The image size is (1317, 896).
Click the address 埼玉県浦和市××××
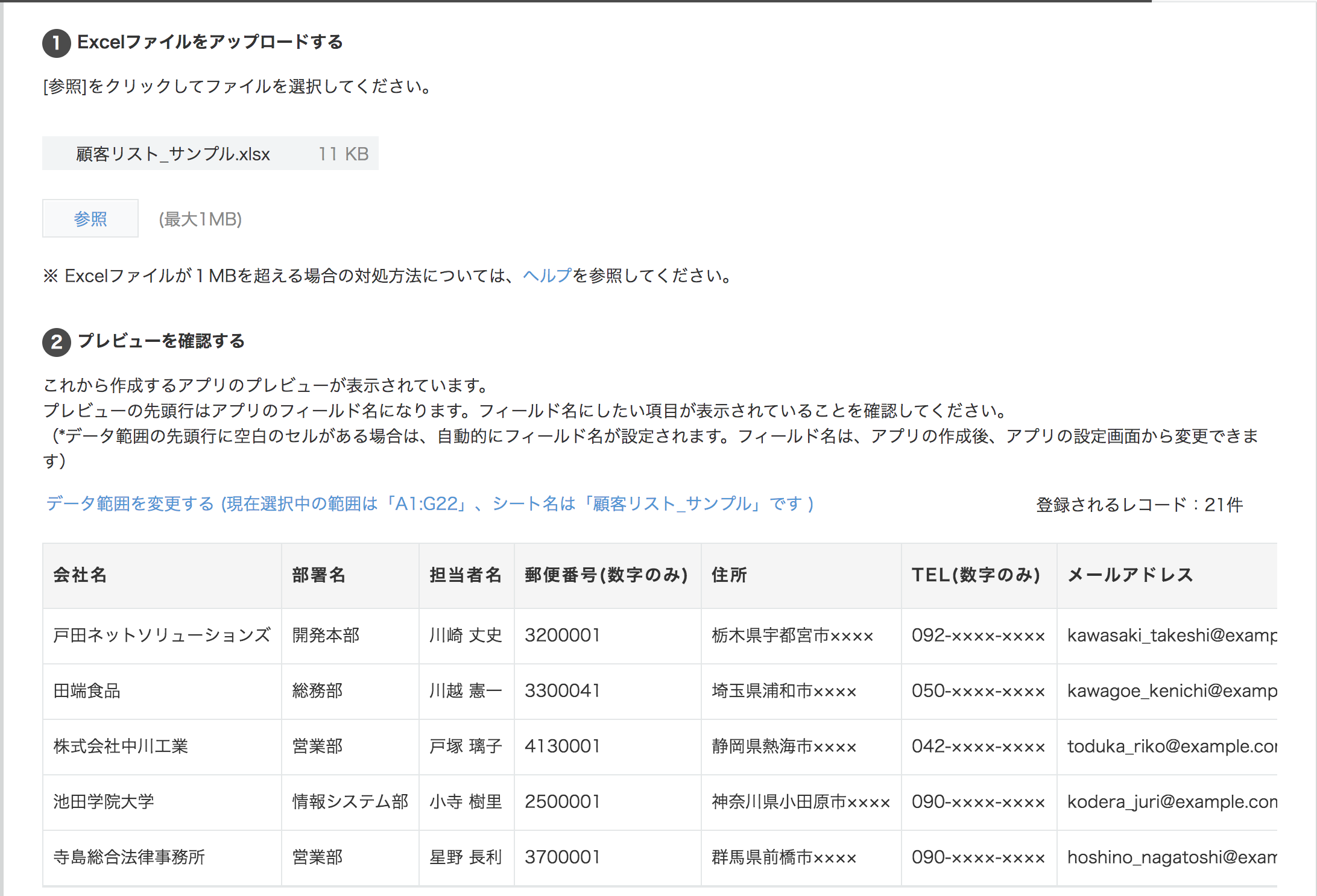tap(801, 691)
